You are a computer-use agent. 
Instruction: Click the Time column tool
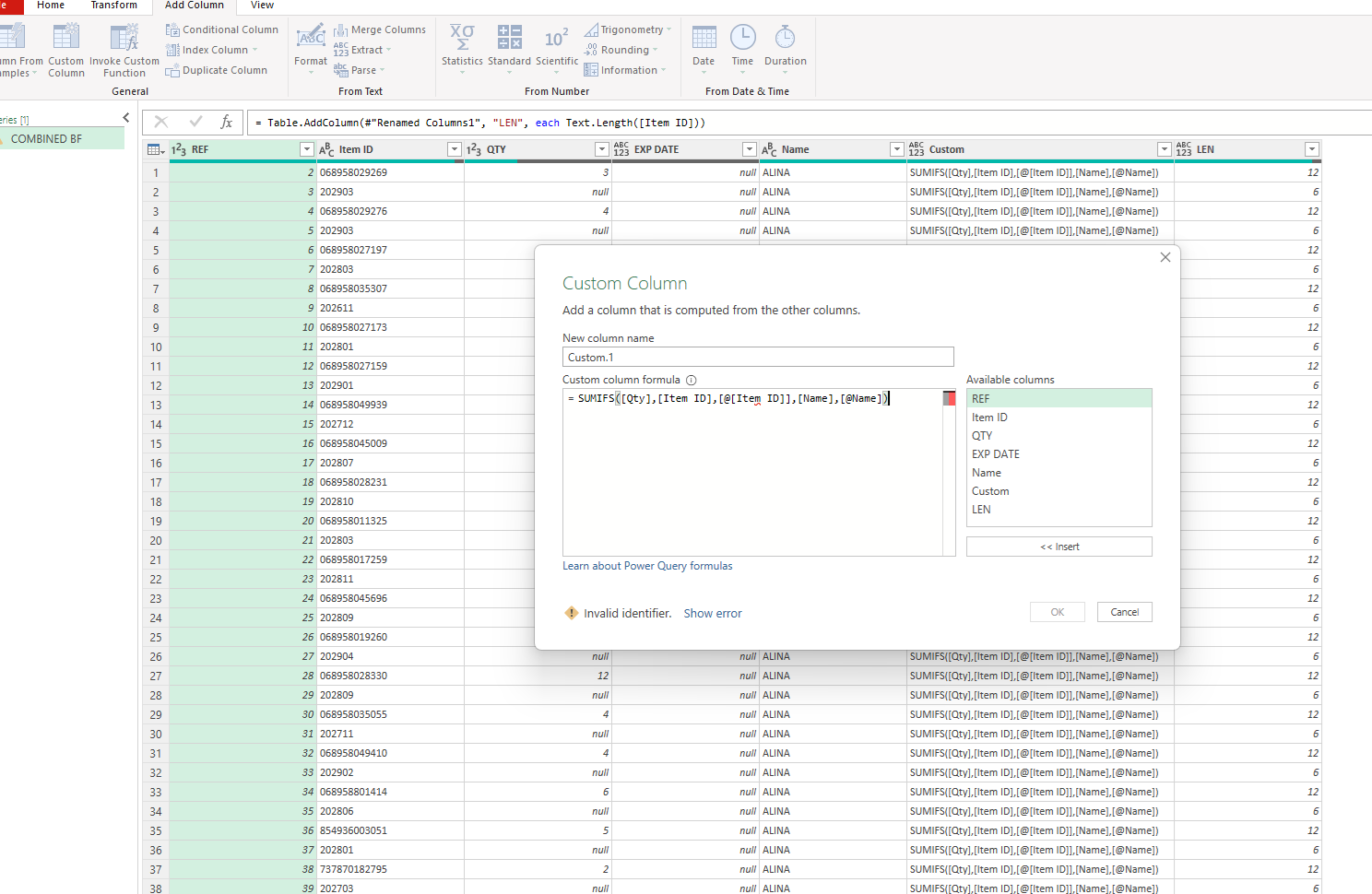coord(742,50)
